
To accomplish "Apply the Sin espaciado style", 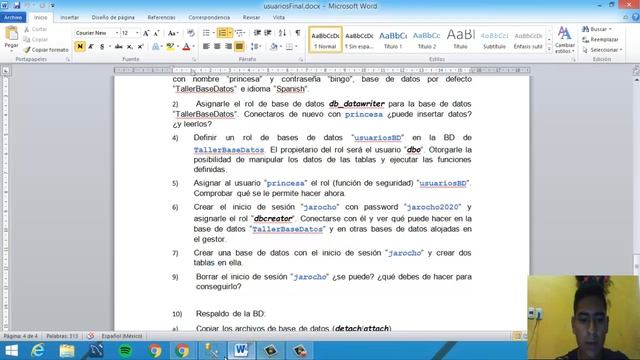I will click(x=359, y=40).
